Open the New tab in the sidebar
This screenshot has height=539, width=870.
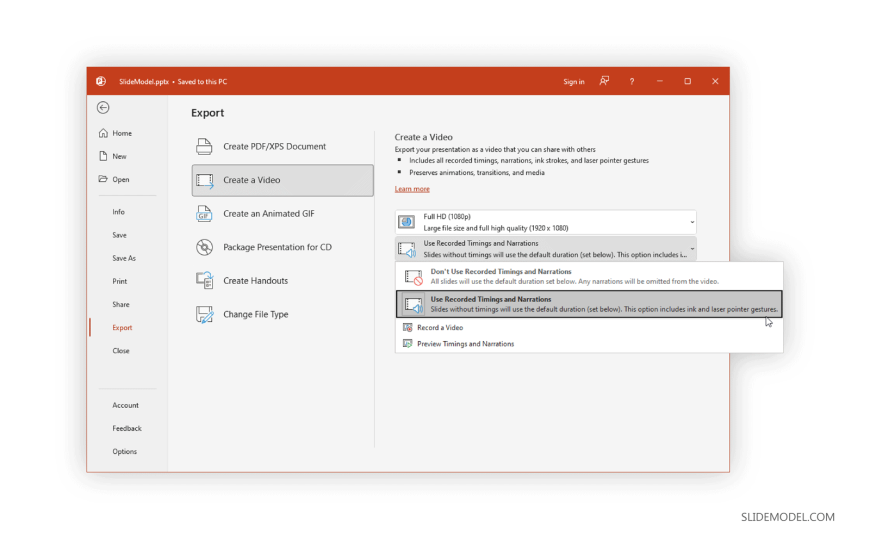pyautogui.click(x=119, y=157)
